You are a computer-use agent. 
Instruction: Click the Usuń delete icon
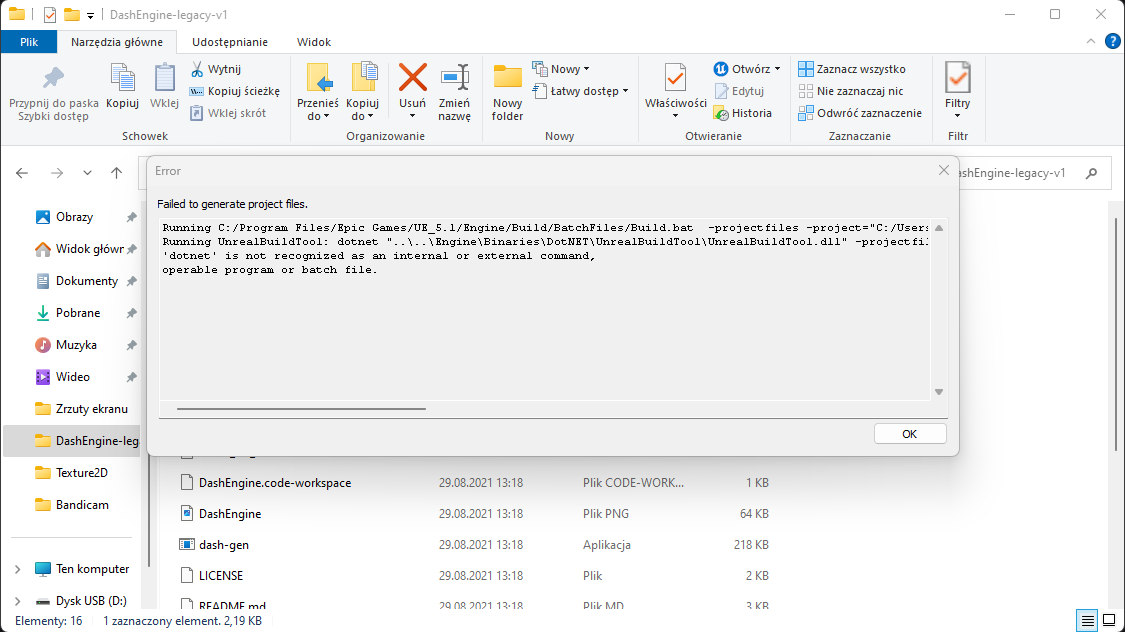pos(413,77)
